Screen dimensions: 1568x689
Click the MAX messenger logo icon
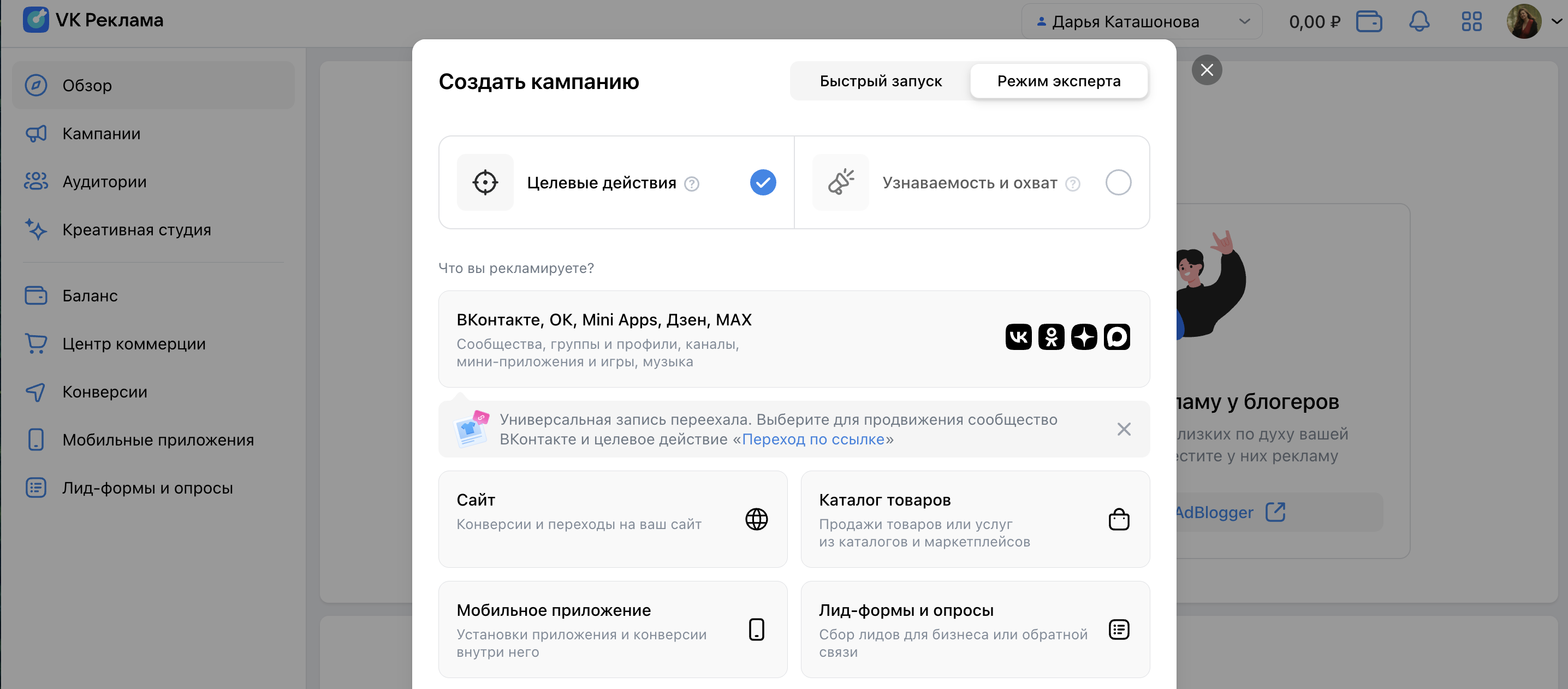(1117, 337)
